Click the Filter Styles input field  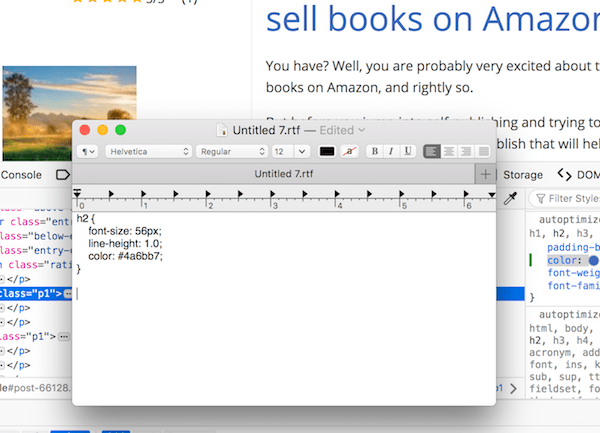[x=572, y=199]
